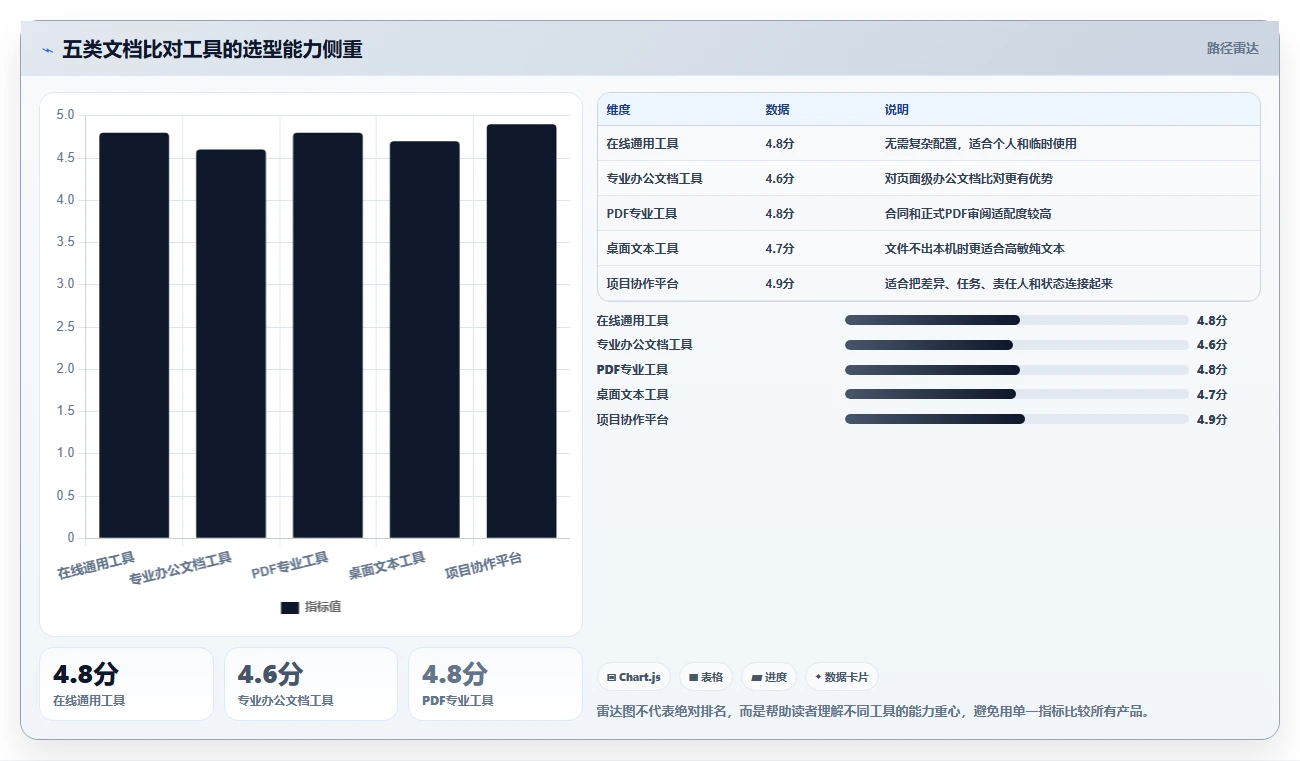Click the 在线通用工具 progress bar
Image resolution: width=1300 pixels, height=761 pixels.
(1017, 320)
